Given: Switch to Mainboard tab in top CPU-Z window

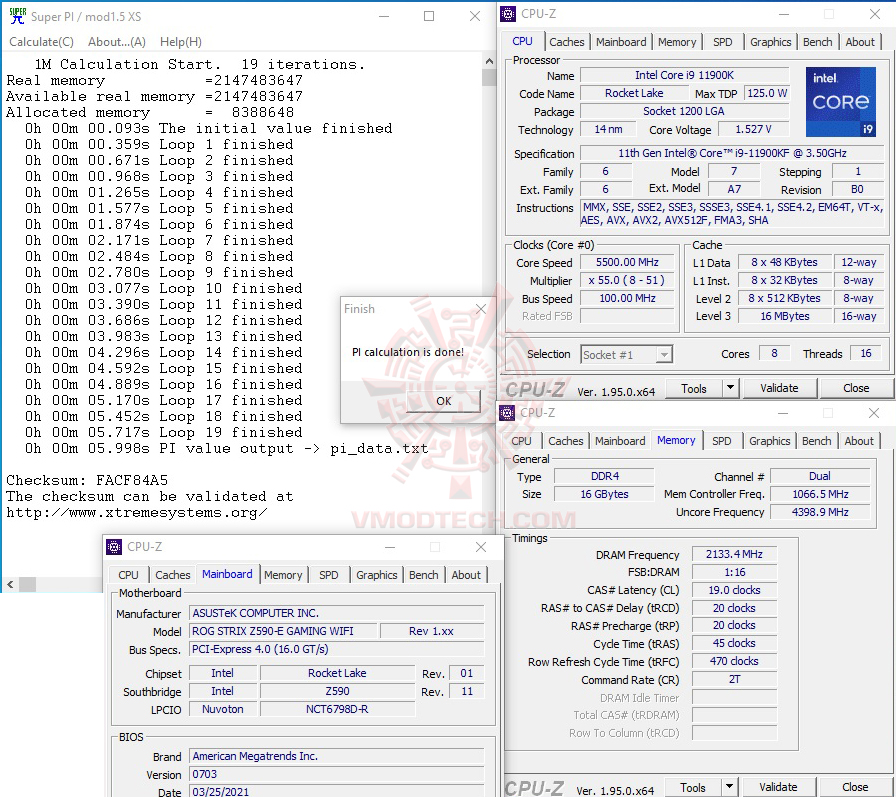Looking at the screenshot, I should pos(621,42).
